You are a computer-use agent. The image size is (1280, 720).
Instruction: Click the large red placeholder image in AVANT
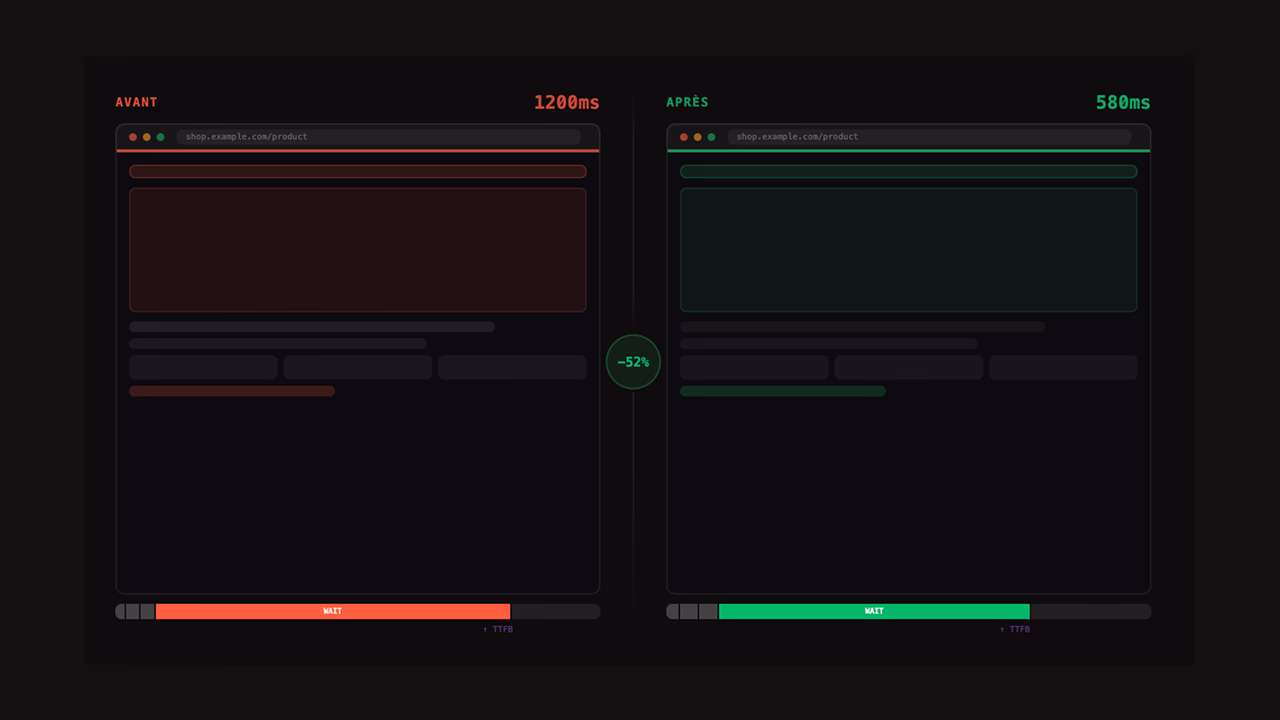pyautogui.click(x=358, y=250)
